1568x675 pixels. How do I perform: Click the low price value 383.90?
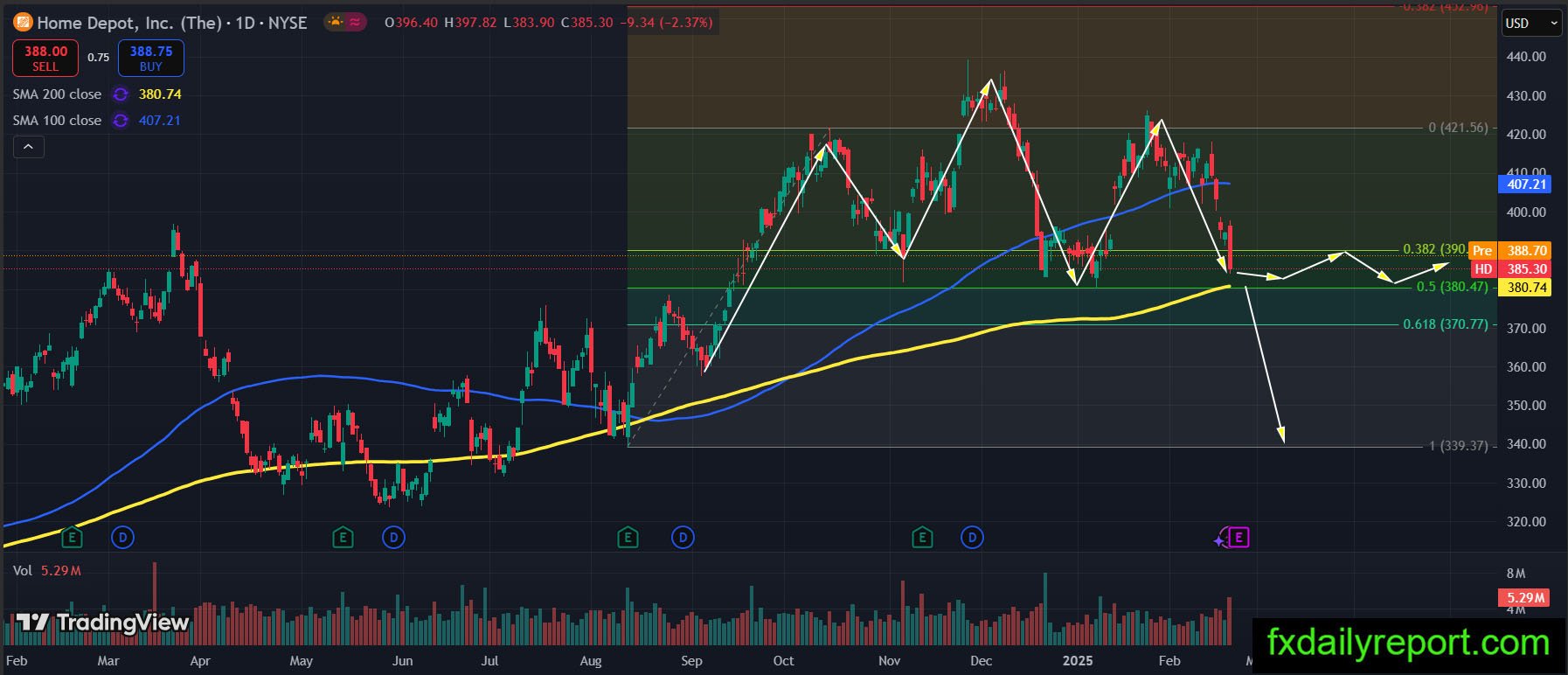(533, 23)
